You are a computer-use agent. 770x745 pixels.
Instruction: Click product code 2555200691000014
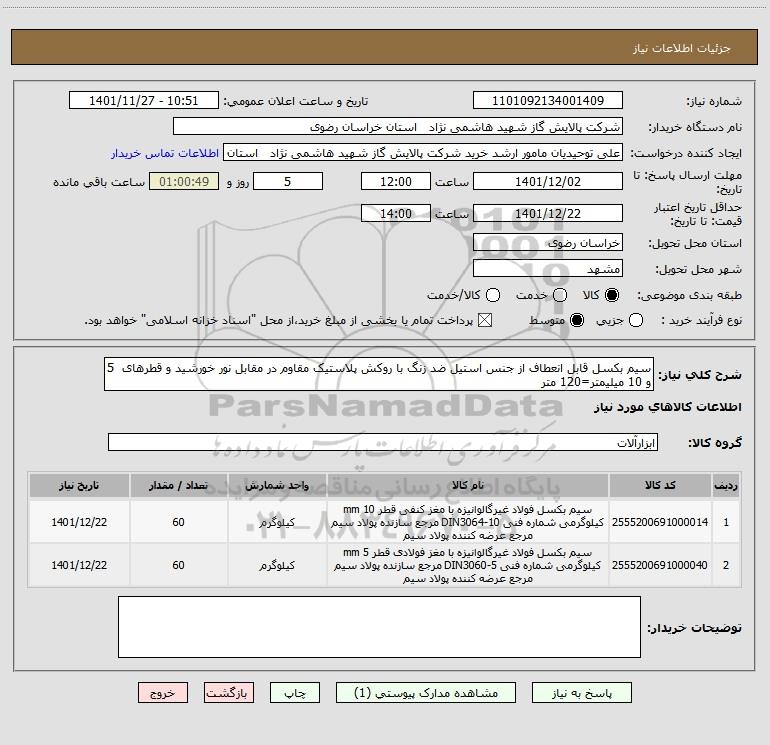[x=660, y=522]
